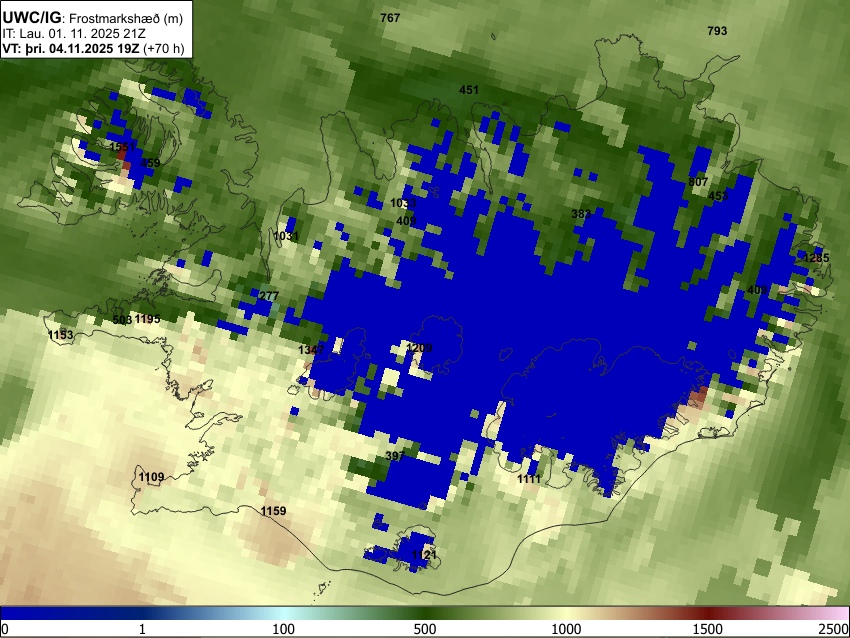Click the value 1121 on the map

pos(424,555)
